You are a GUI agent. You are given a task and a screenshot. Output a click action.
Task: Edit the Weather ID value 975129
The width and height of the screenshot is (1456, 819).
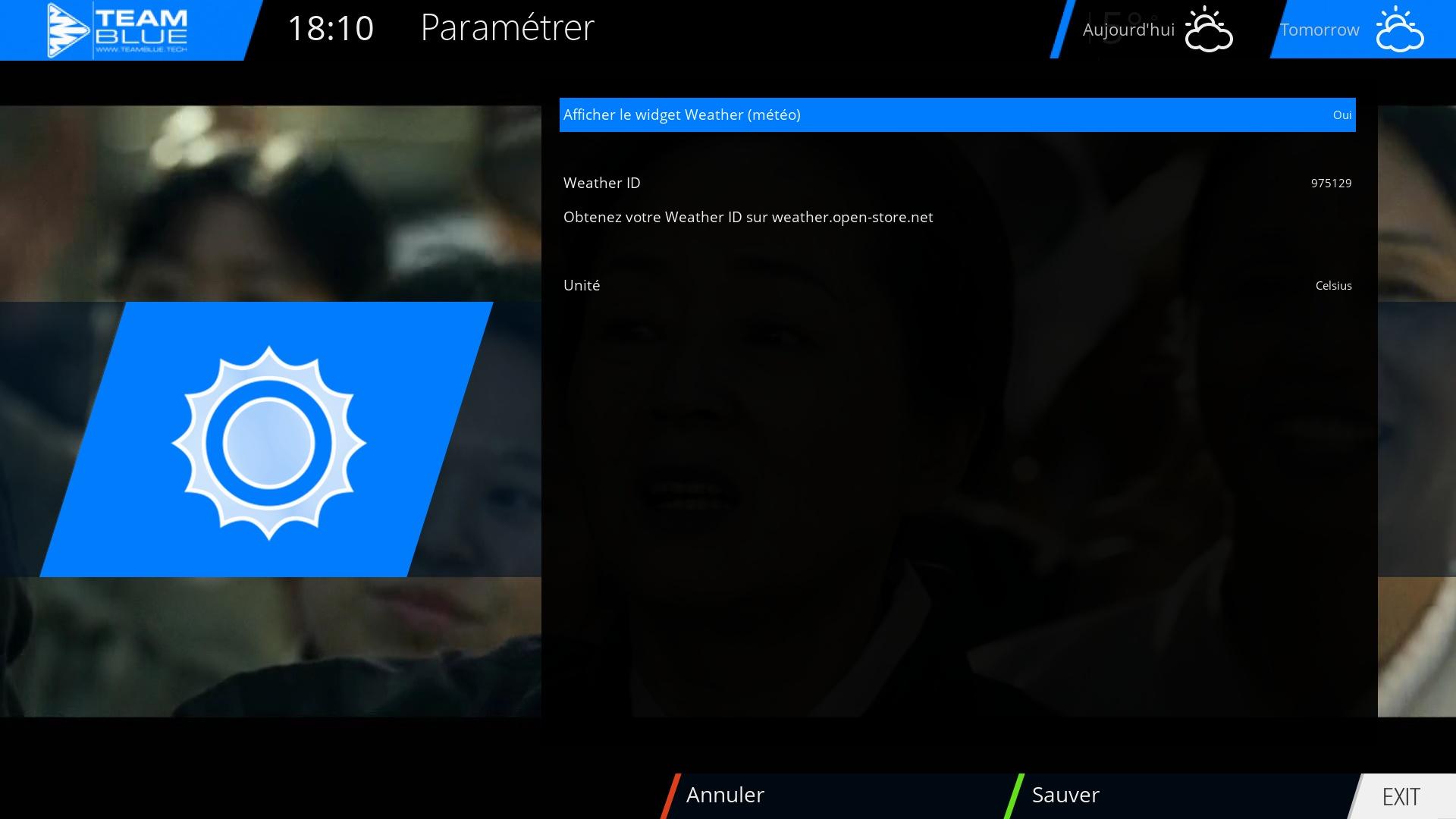tap(1331, 184)
